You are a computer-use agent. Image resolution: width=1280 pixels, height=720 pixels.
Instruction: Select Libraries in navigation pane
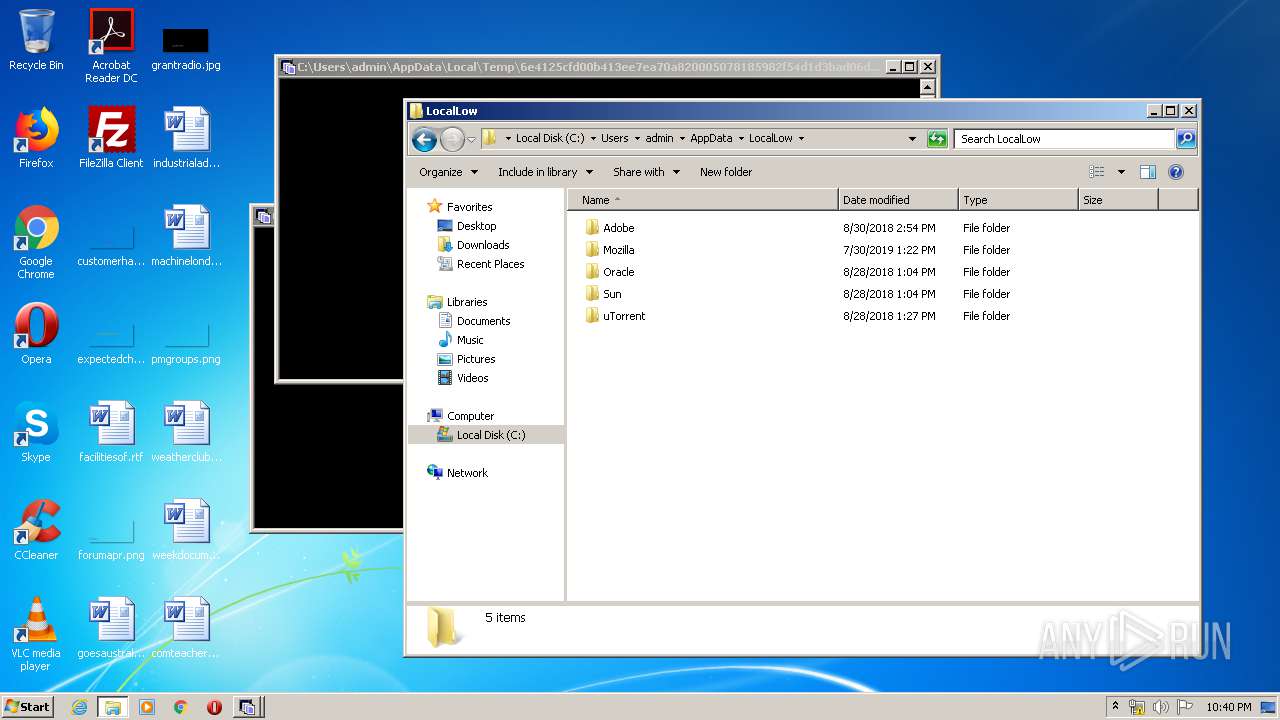pos(467,302)
